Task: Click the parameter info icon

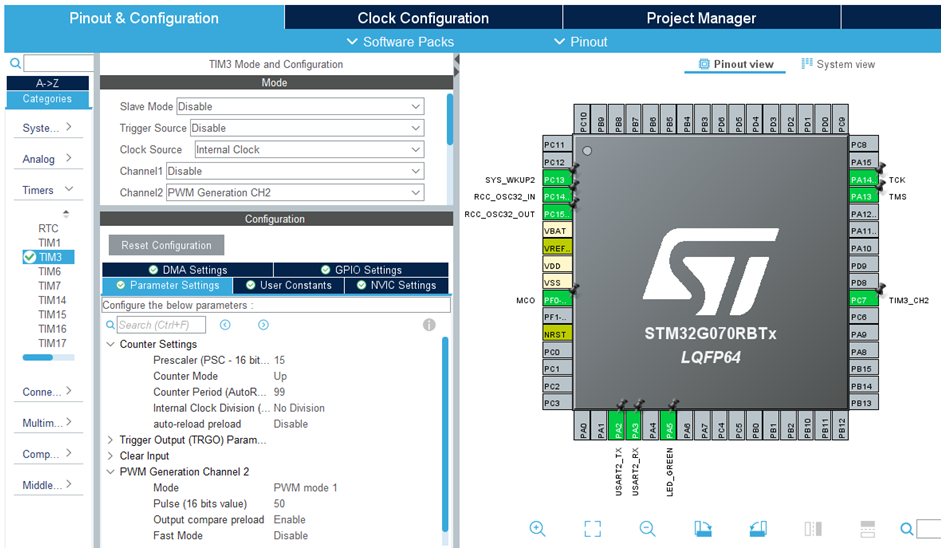Action: [429, 325]
